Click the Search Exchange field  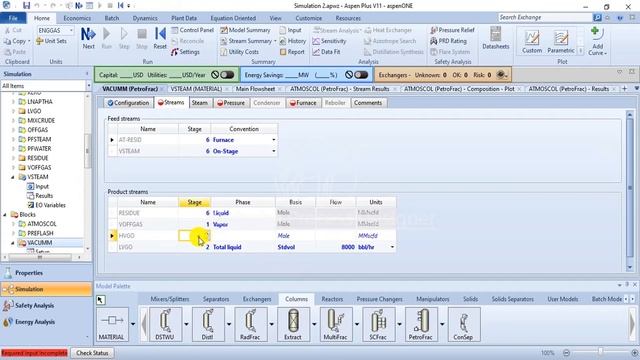pyautogui.click(x=544, y=18)
